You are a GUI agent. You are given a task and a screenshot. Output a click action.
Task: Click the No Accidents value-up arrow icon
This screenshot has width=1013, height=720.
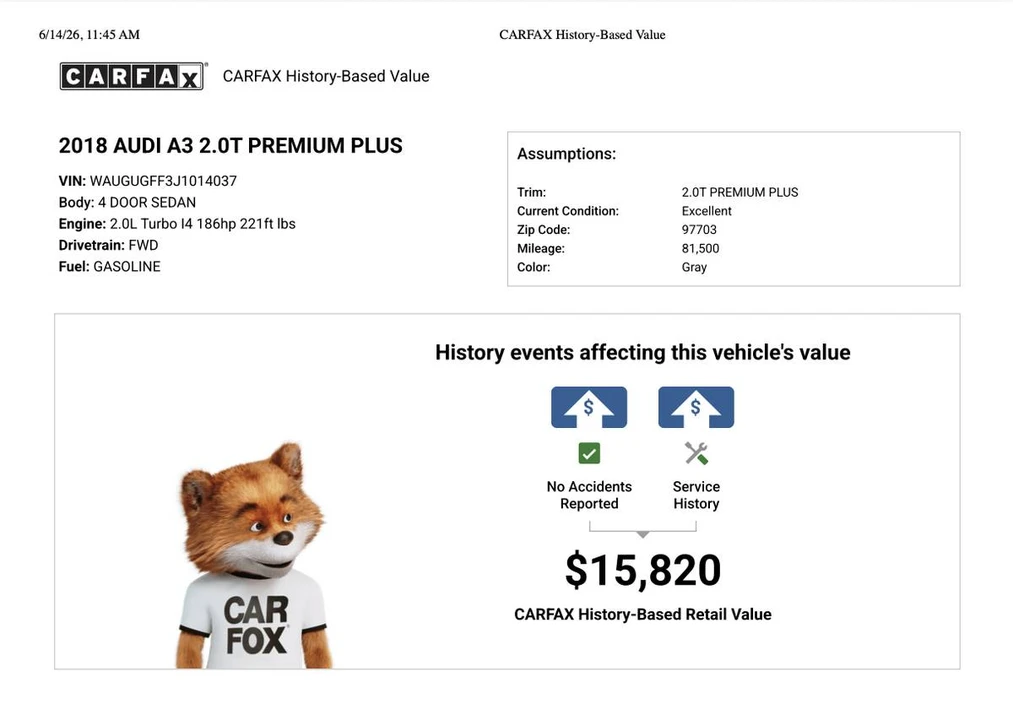point(589,407)
